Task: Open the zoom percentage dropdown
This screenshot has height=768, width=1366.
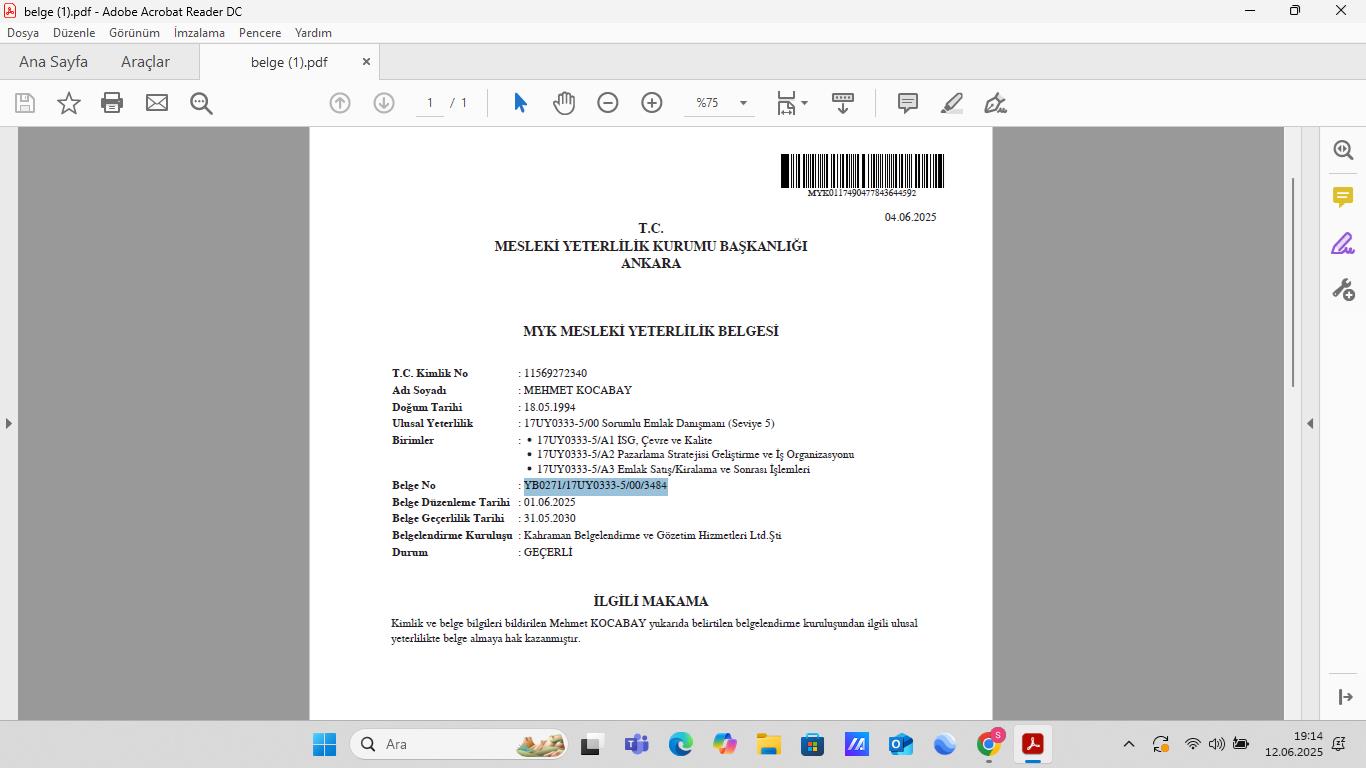Action: pyautogui.click(x=743, y=103)
